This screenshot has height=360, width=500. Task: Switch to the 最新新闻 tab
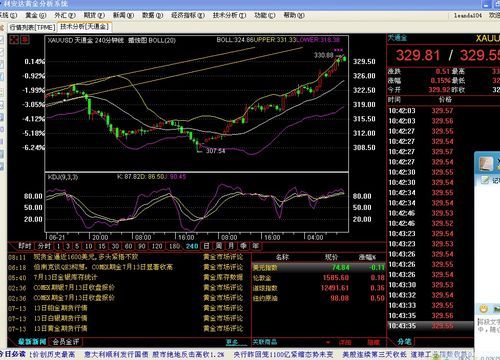[32, 342]
